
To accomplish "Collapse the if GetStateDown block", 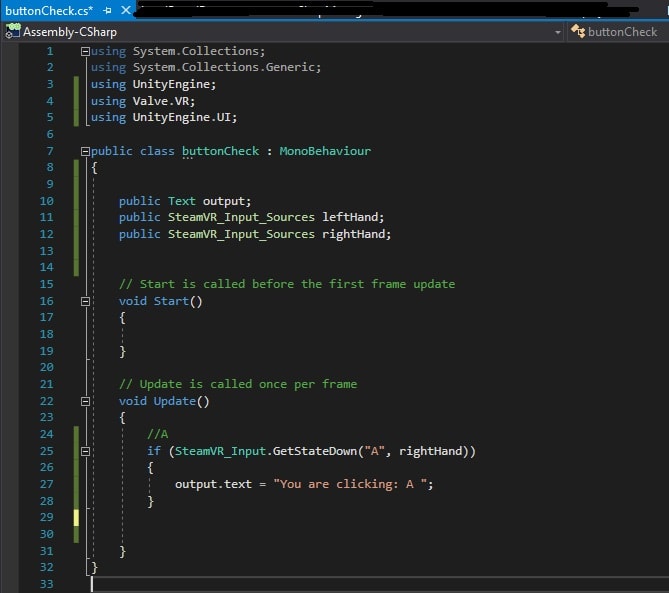I will [85, 451].
